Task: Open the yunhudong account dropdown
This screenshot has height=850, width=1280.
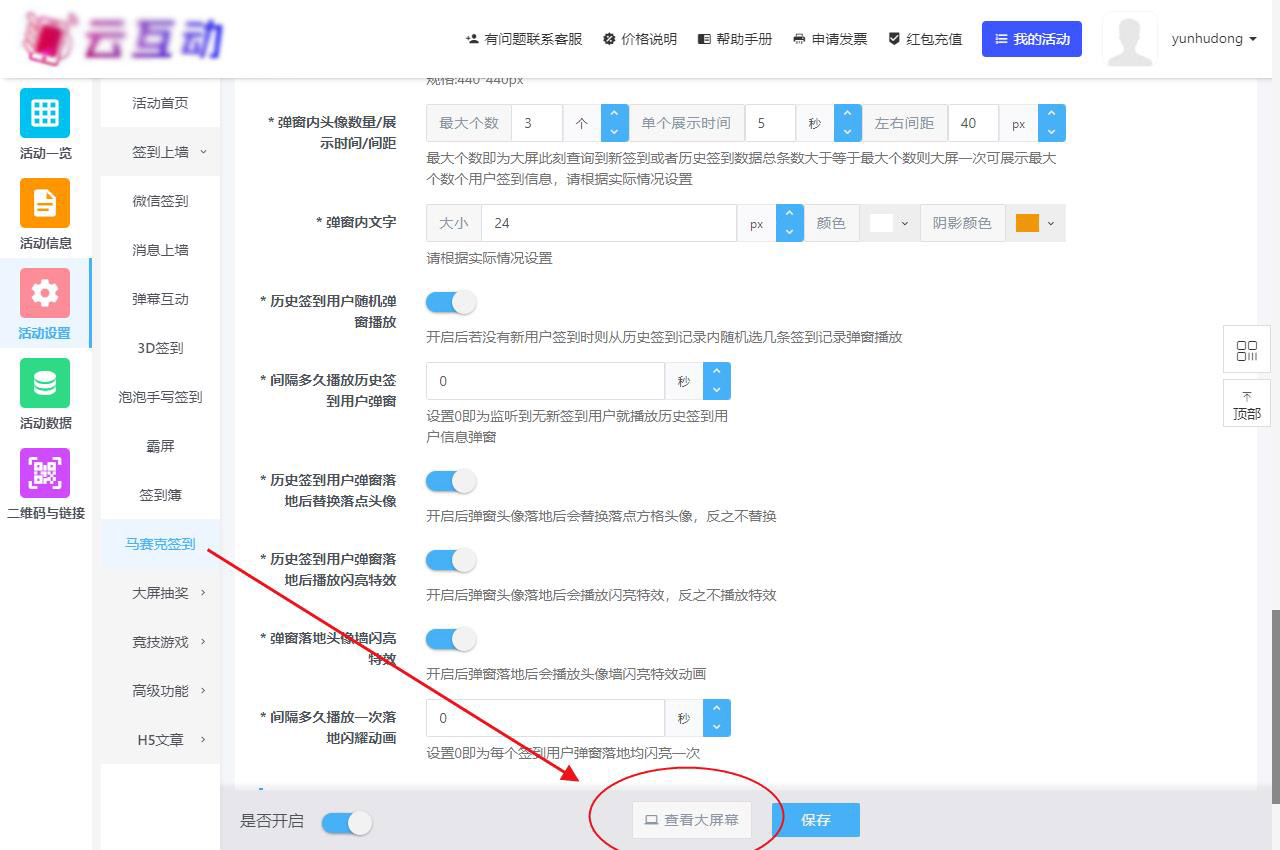Action: (x=1213, y=39)
